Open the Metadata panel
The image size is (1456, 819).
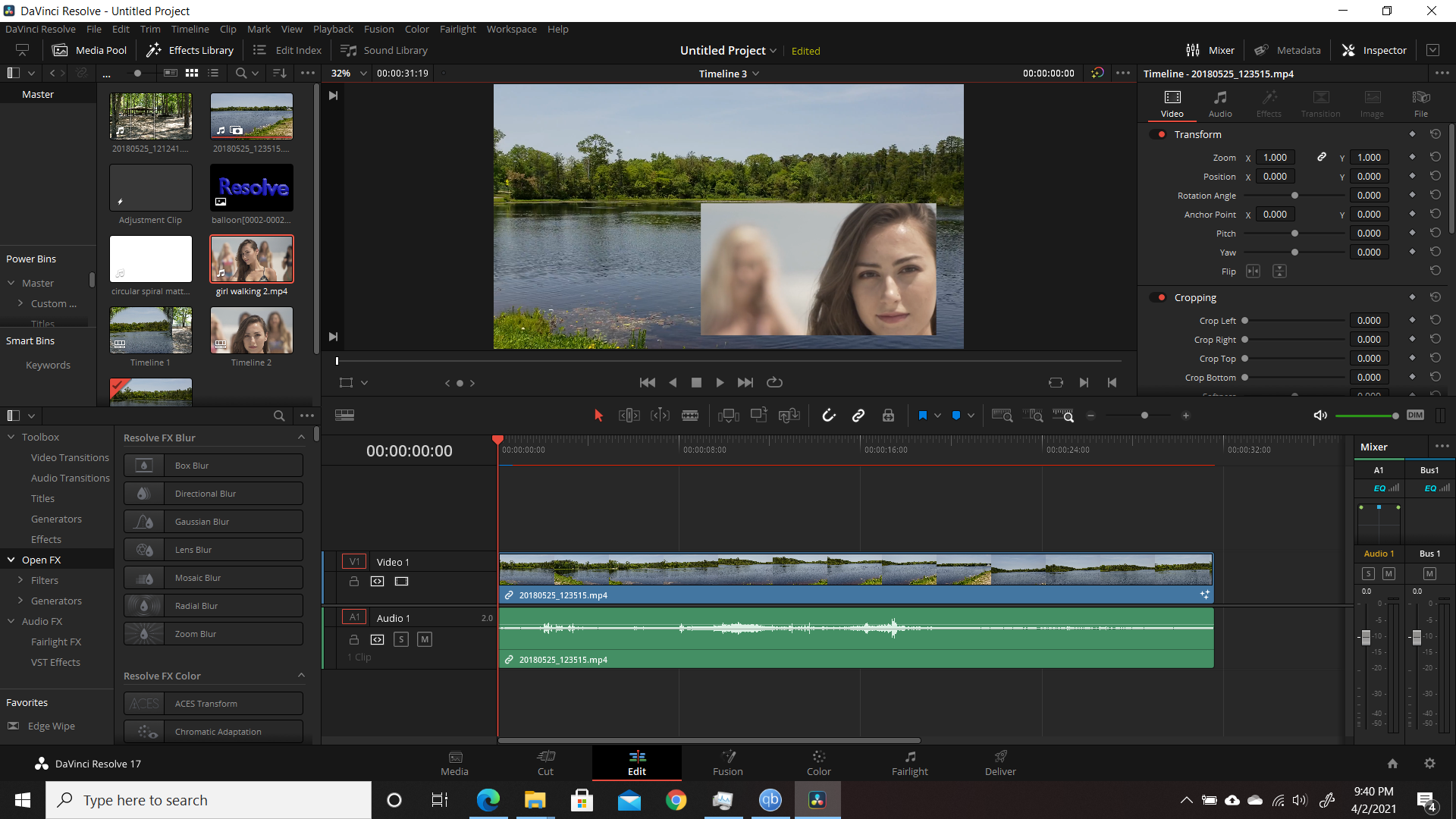(1287, 50)
